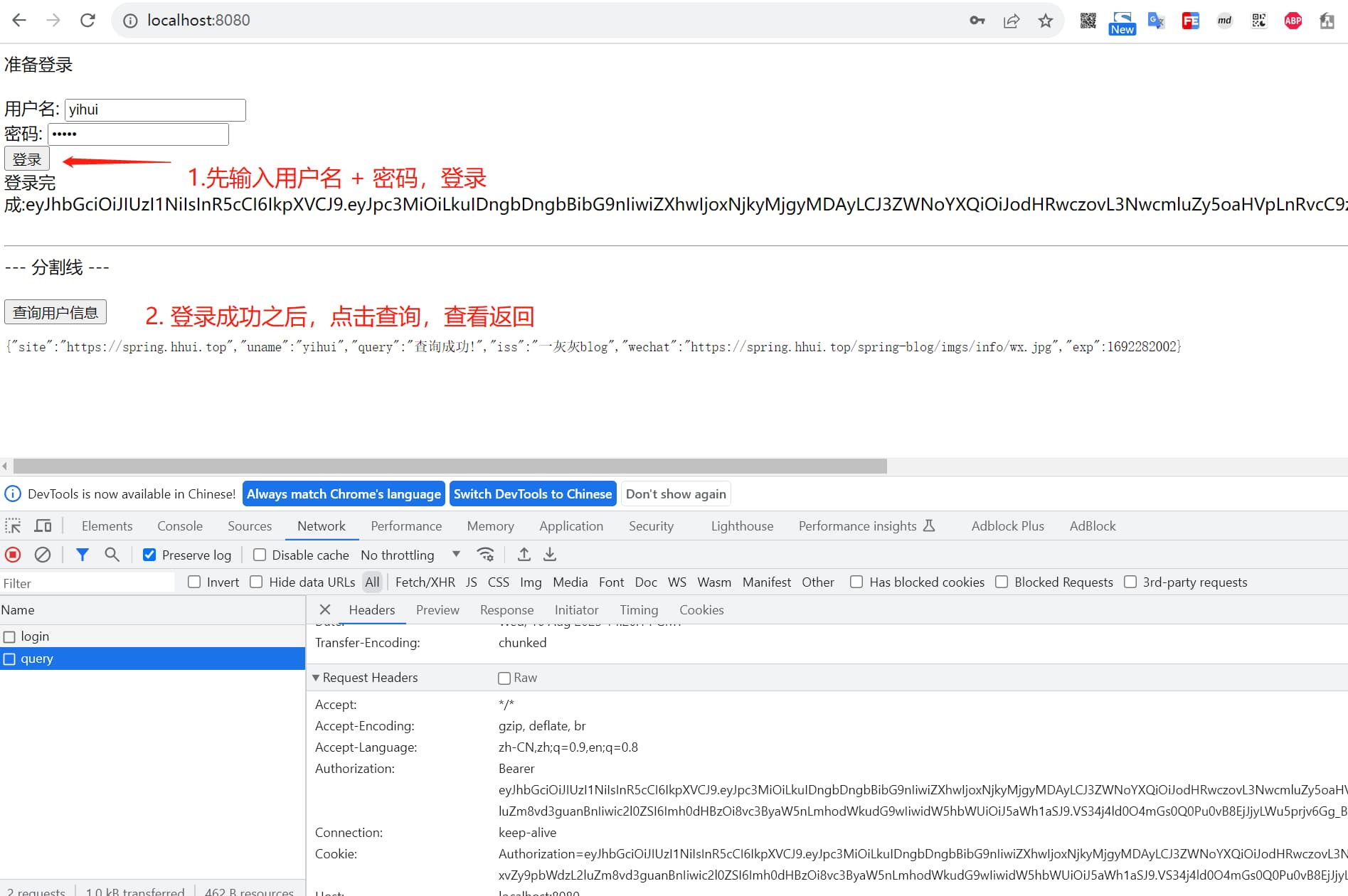This screenshot has height=896, width=1348.
Task: Uncheck the Preserve log checkbox
Action: (x=149, y=555)
